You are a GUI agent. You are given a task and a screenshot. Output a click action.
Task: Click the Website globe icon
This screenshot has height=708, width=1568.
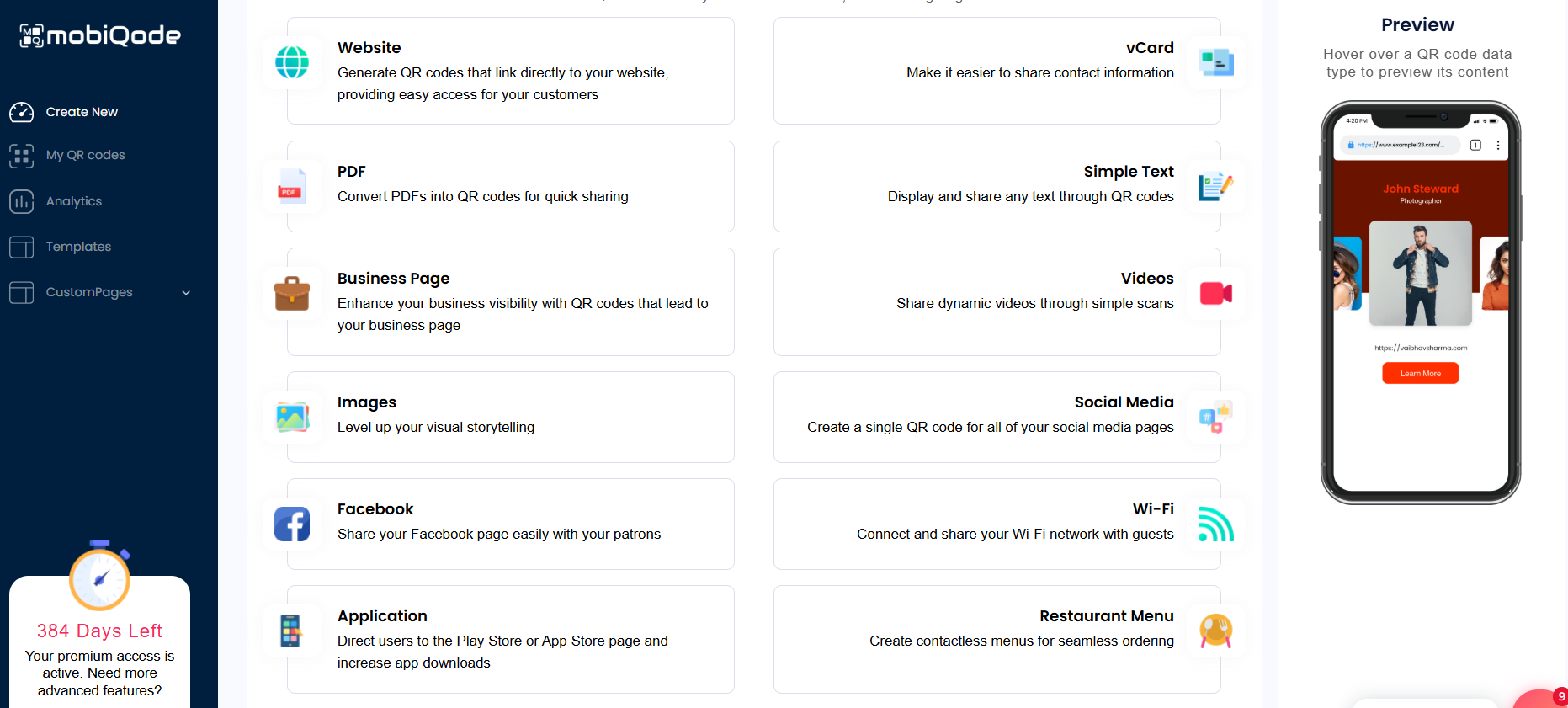click(292, 62)
